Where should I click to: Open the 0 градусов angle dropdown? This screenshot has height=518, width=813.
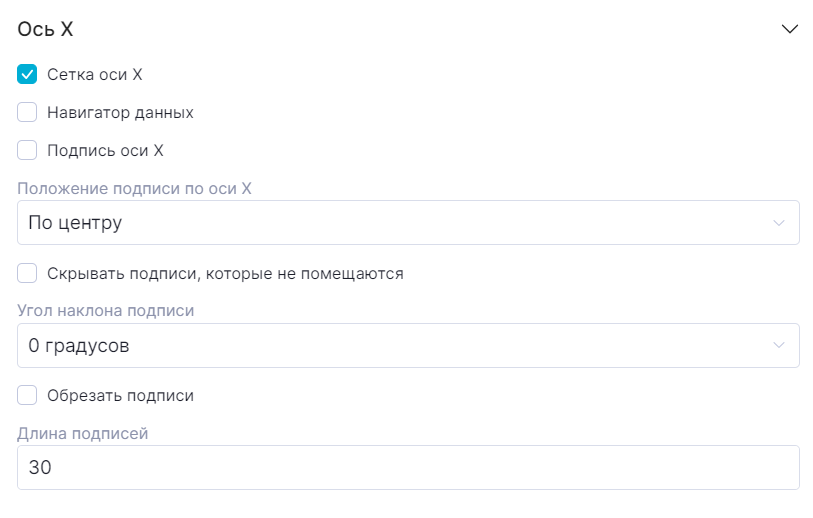click(x=400, y=346)
